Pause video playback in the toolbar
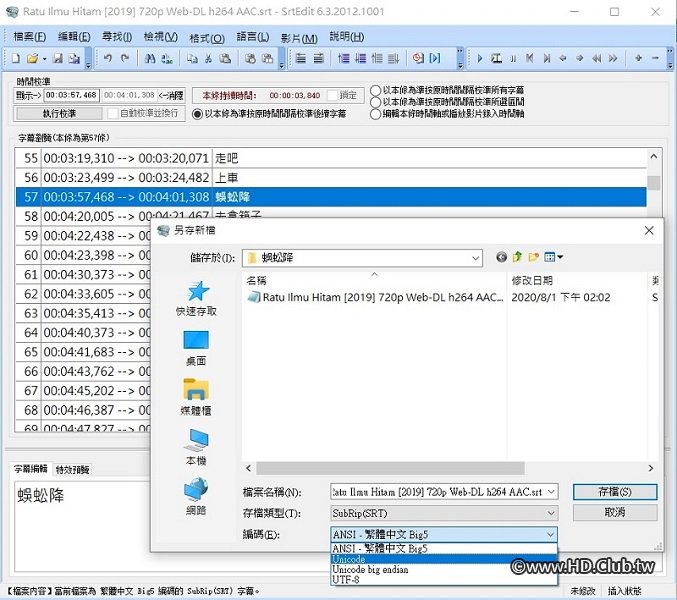 tap(513, 58)
